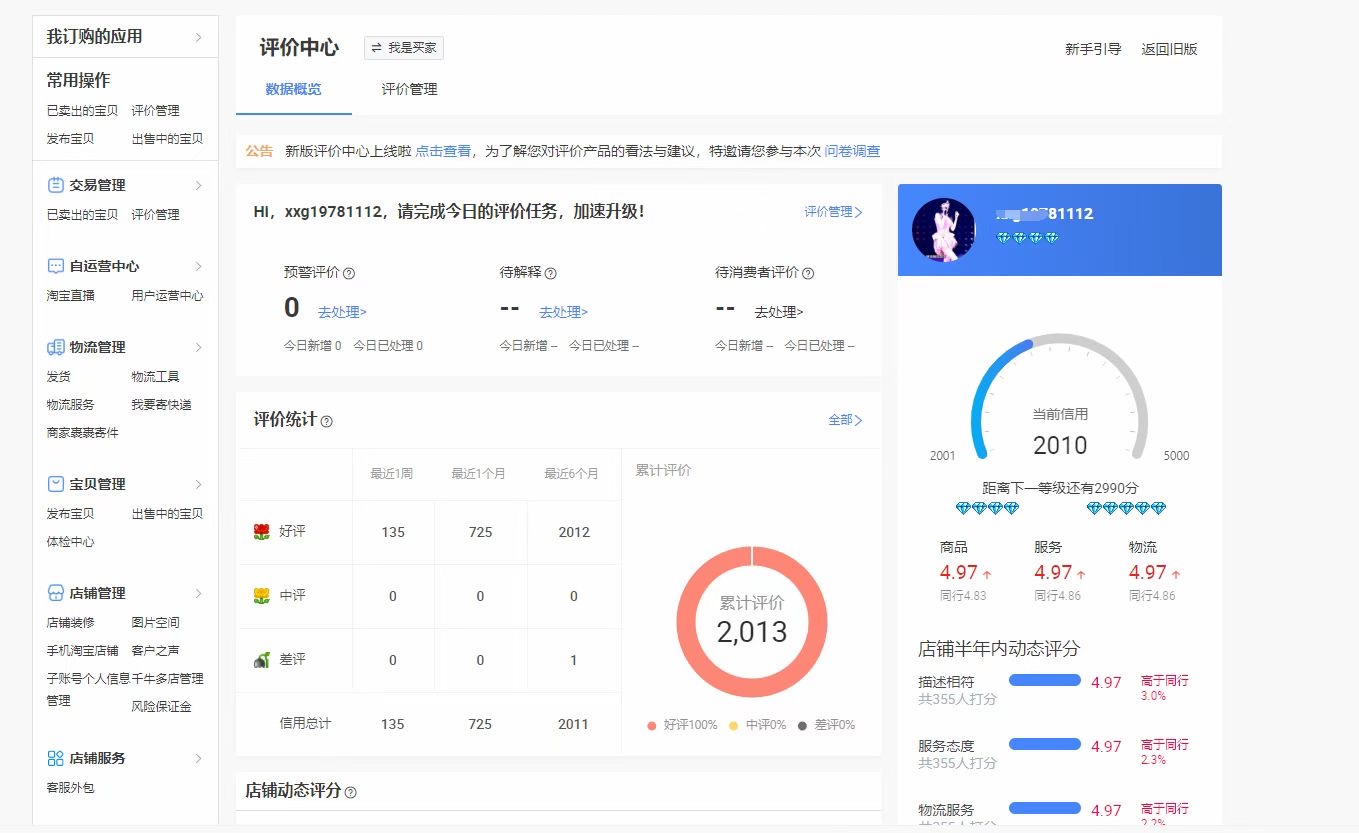Open 体检中心 in sidebar
The image size is (1359, 833).
[70, 542]
